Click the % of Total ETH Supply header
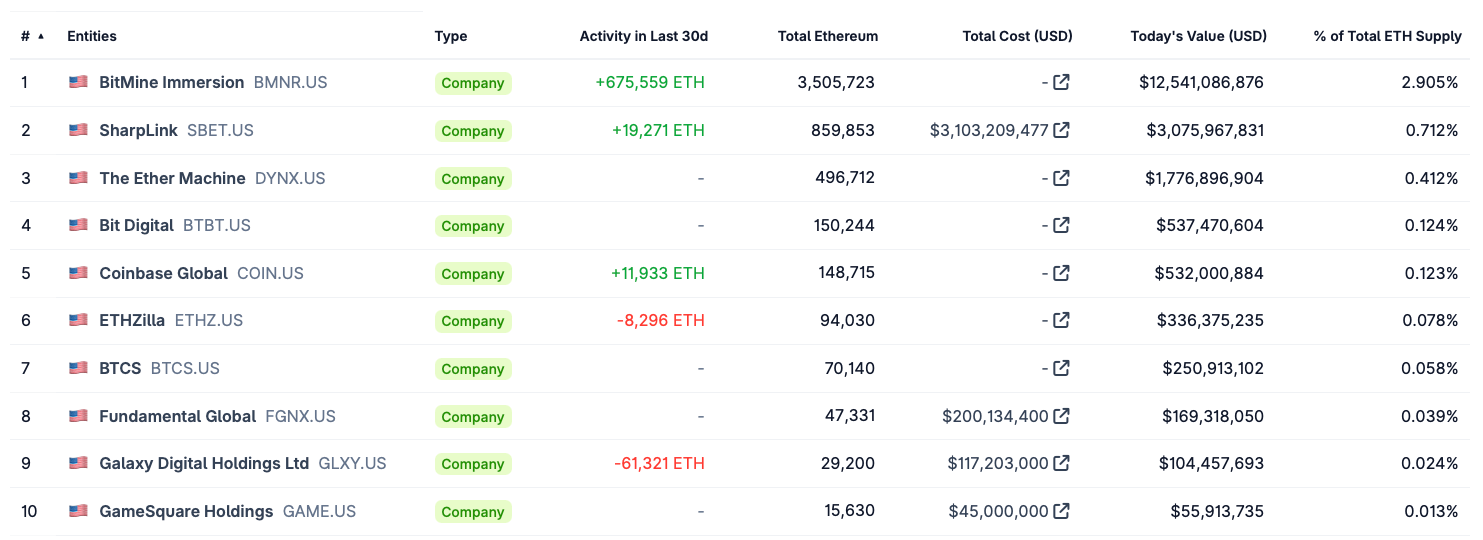The width and height of the screenshot is (1483, 540). (x=1387, y=36)
